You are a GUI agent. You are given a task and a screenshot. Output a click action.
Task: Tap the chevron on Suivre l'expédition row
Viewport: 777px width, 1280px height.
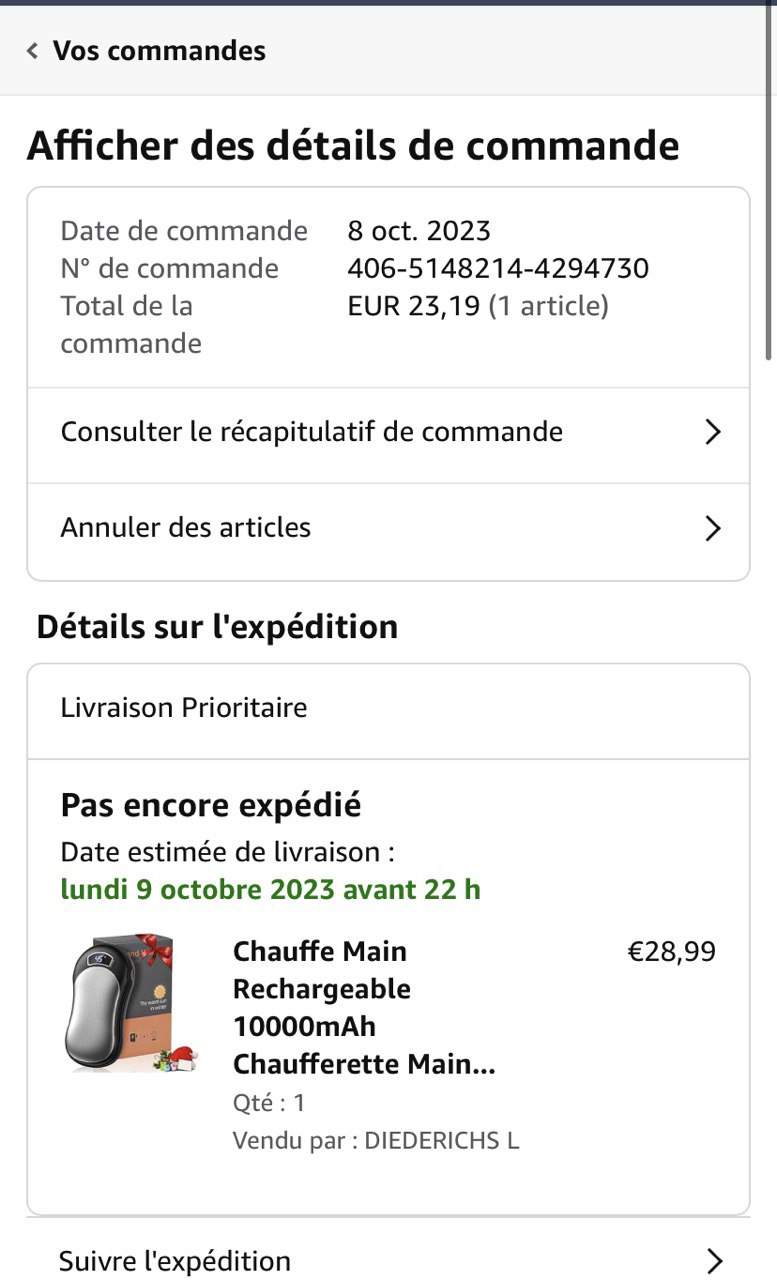coord(713,1261)
